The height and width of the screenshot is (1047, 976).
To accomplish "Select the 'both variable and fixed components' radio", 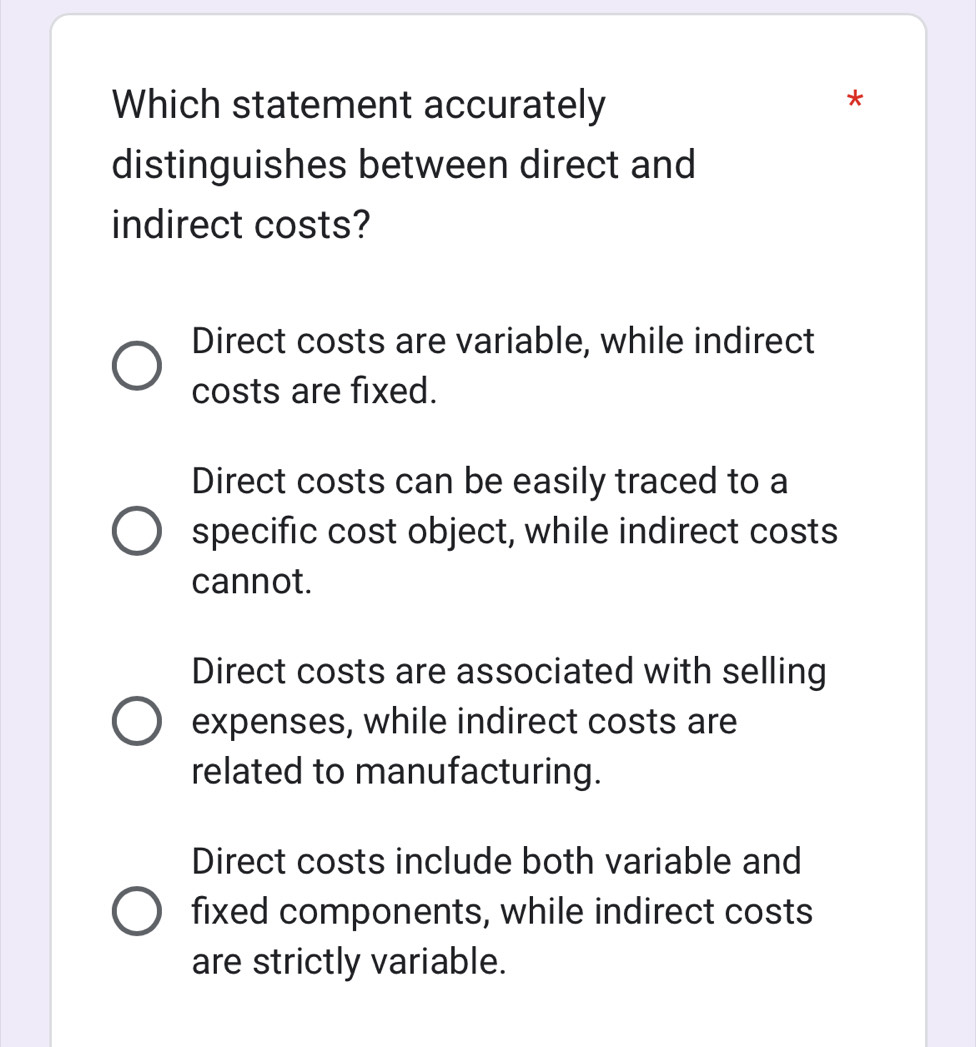I will click(135, 913).
